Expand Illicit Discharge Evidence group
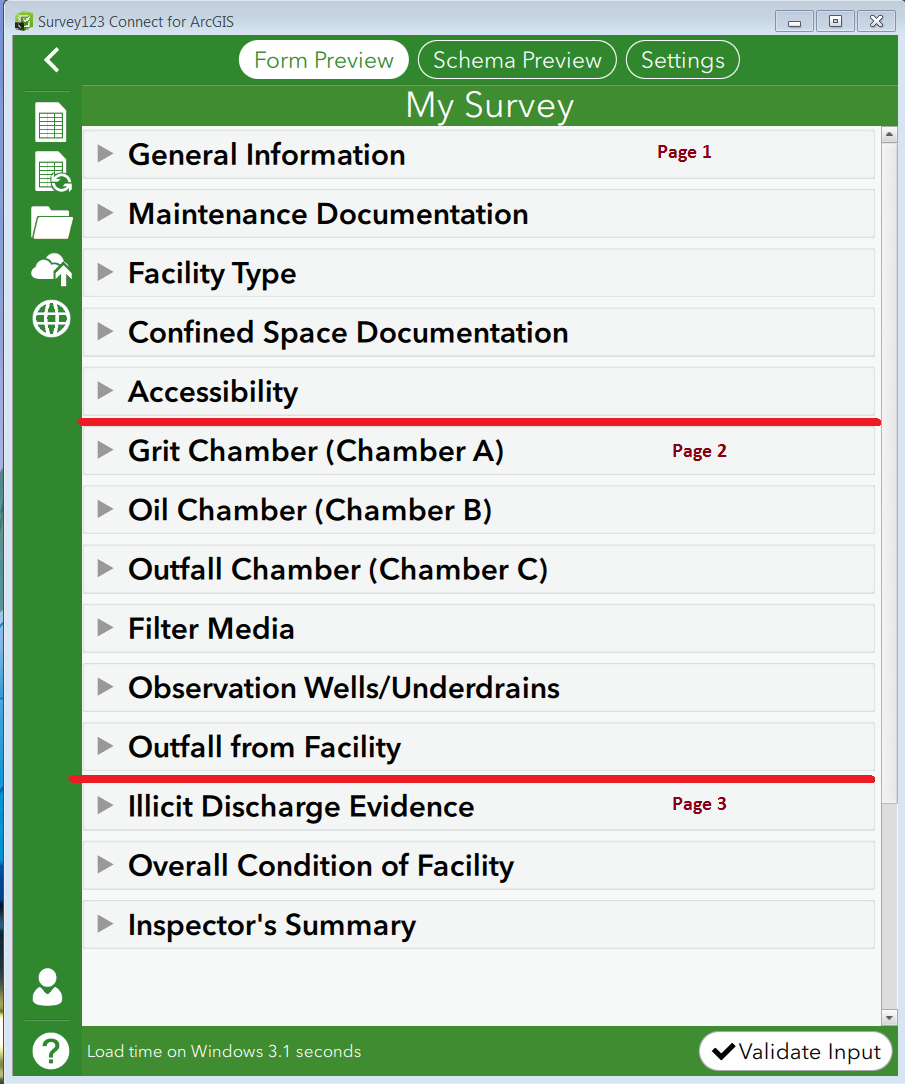The height and width of the screenshot is (1084, 905). (478, 806)
